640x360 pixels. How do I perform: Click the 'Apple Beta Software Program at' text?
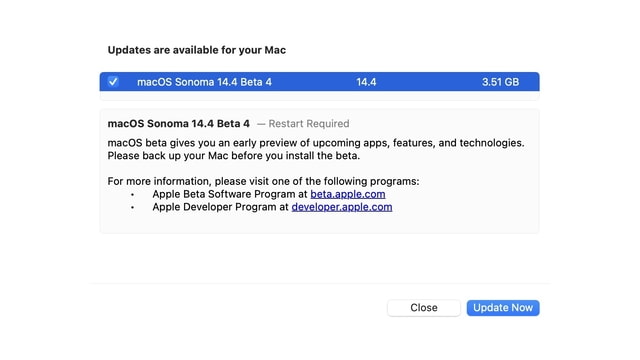pos(230,194)
